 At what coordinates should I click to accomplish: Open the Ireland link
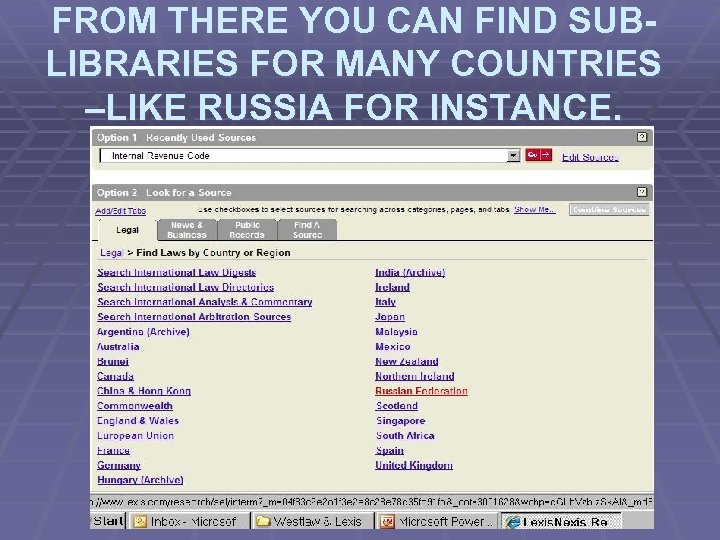pyautogui.click(x=393, y=287)
